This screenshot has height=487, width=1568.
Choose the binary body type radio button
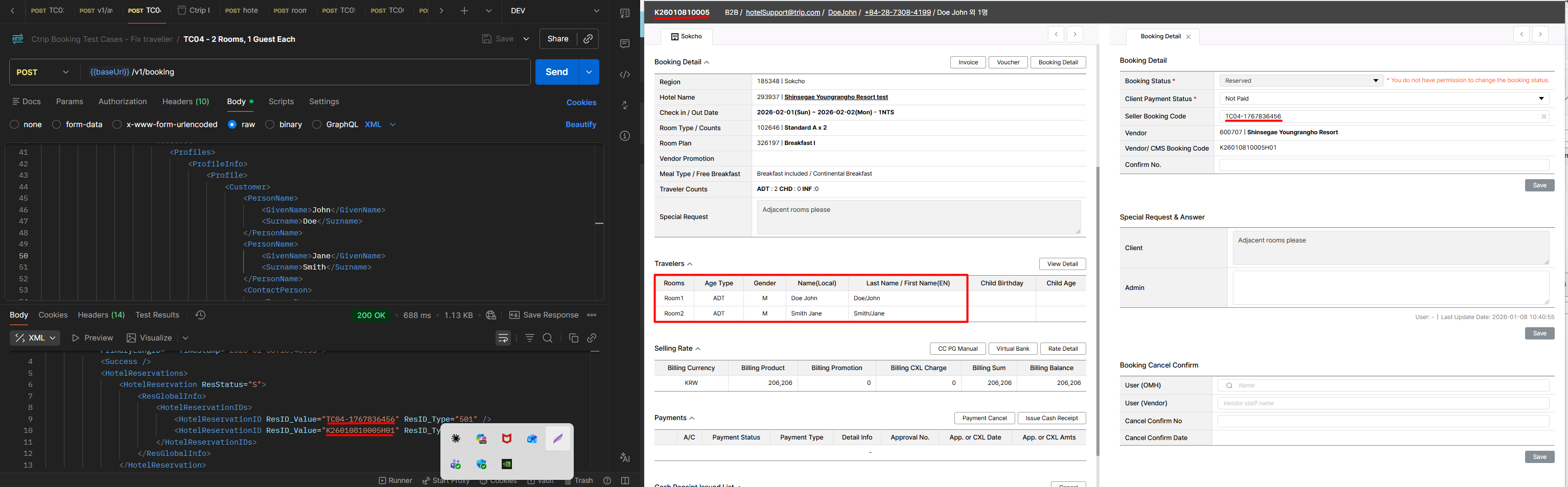pos(270,125)
